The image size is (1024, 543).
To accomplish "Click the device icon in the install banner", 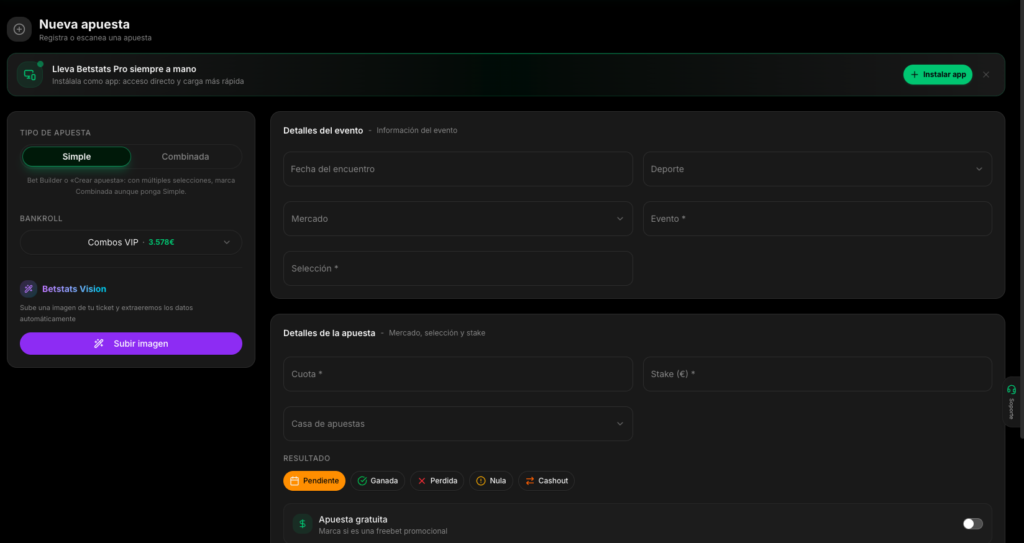I will point(29,74).
